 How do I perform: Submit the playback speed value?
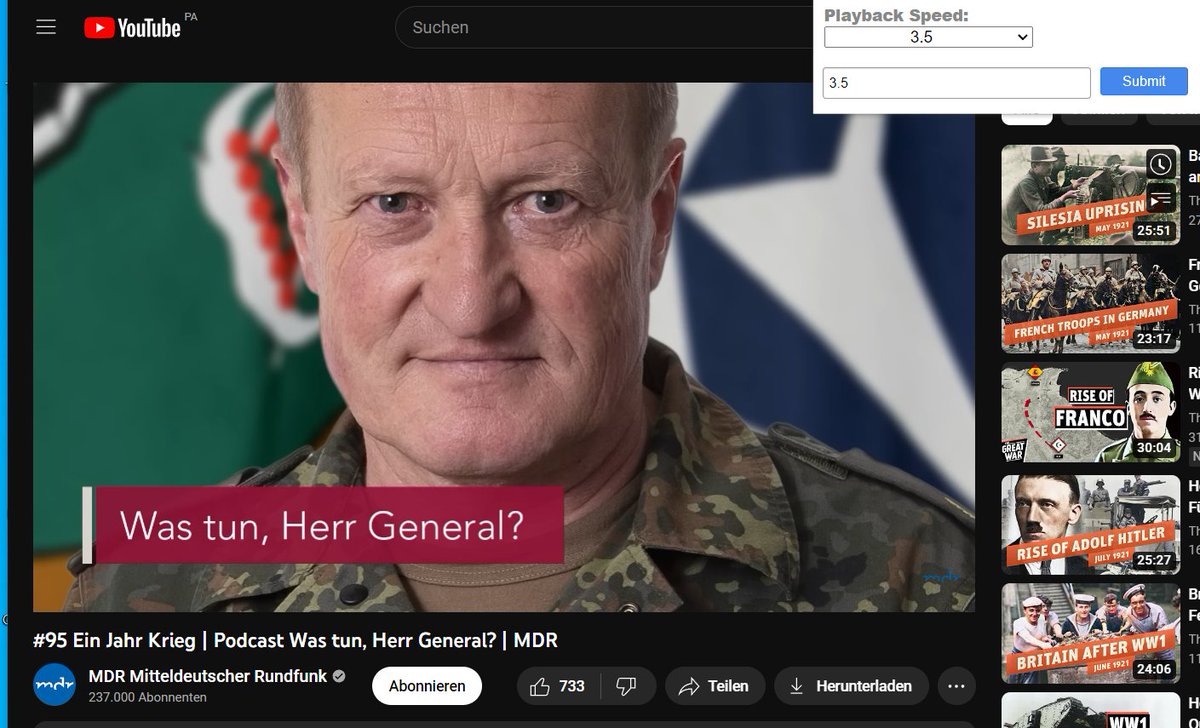[x=1143, y=81]
